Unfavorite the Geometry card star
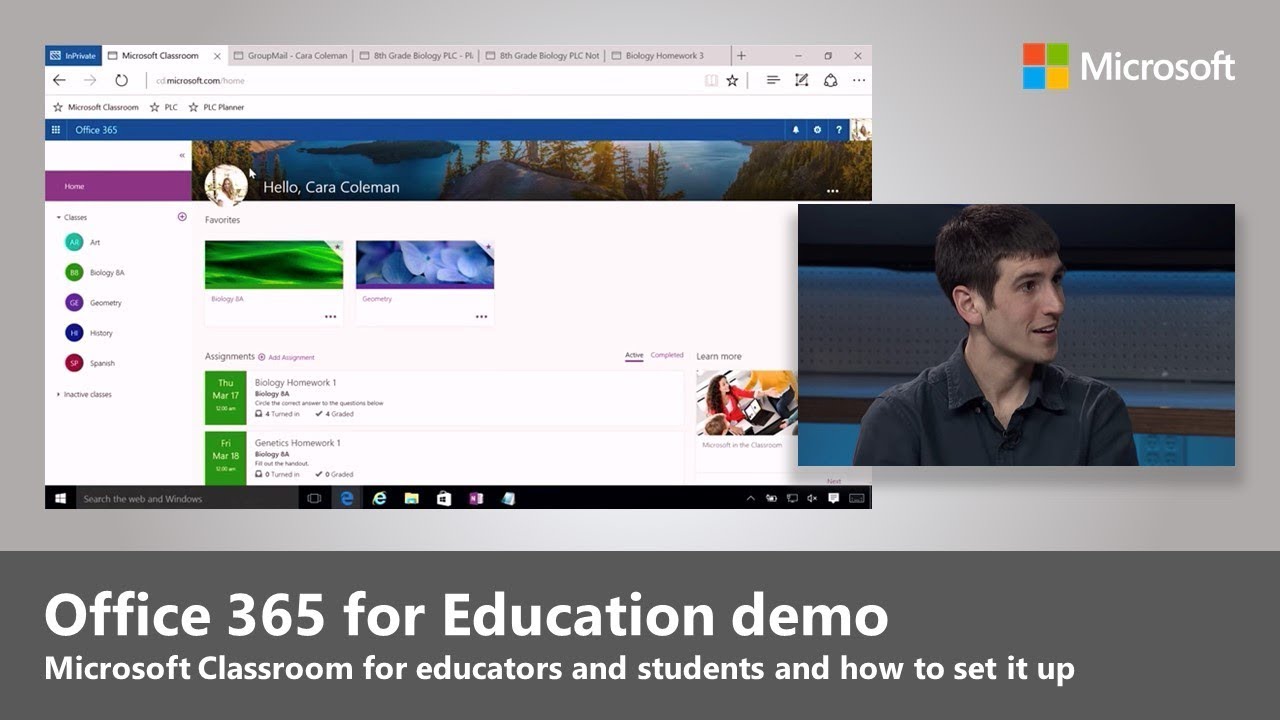This screenshot has width=1280, height=720. pyautogui.click(x=488, y=246)
